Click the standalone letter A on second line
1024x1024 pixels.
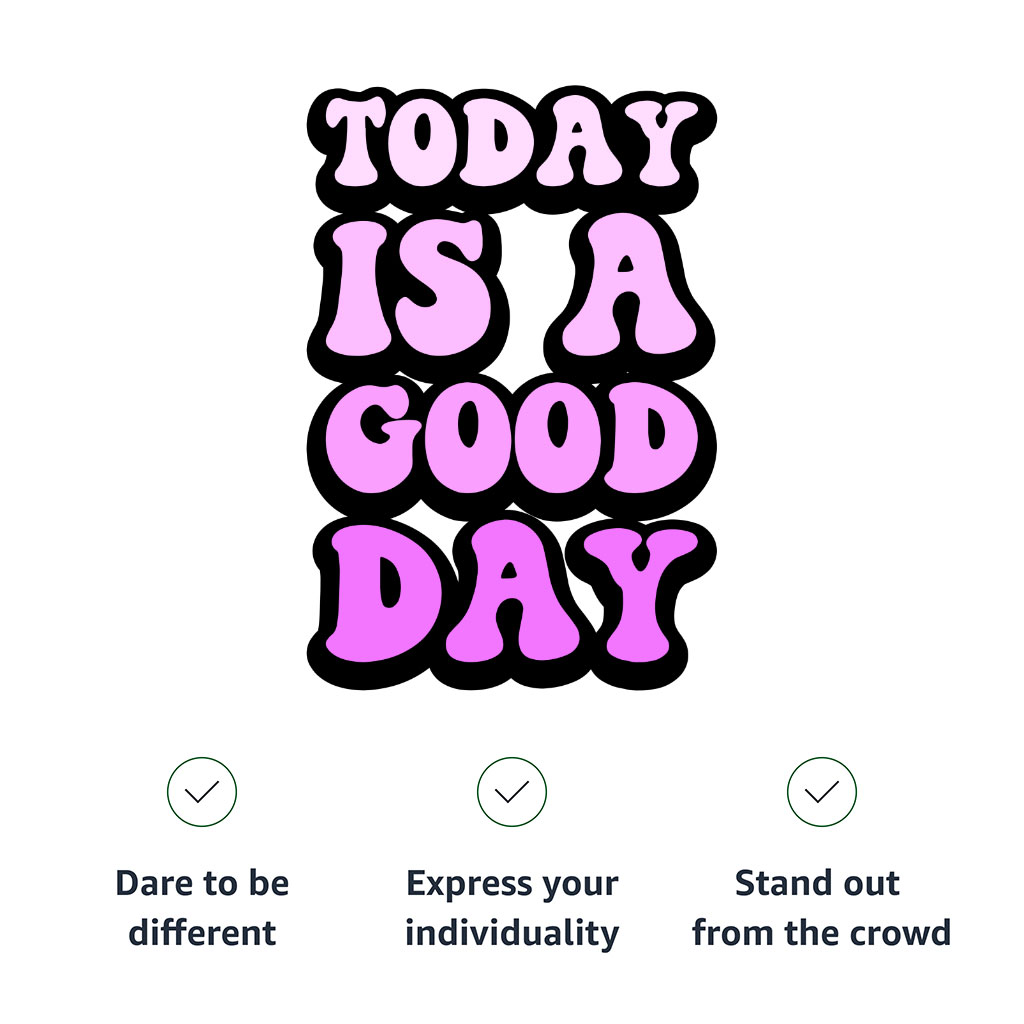[x=624, y=291]
